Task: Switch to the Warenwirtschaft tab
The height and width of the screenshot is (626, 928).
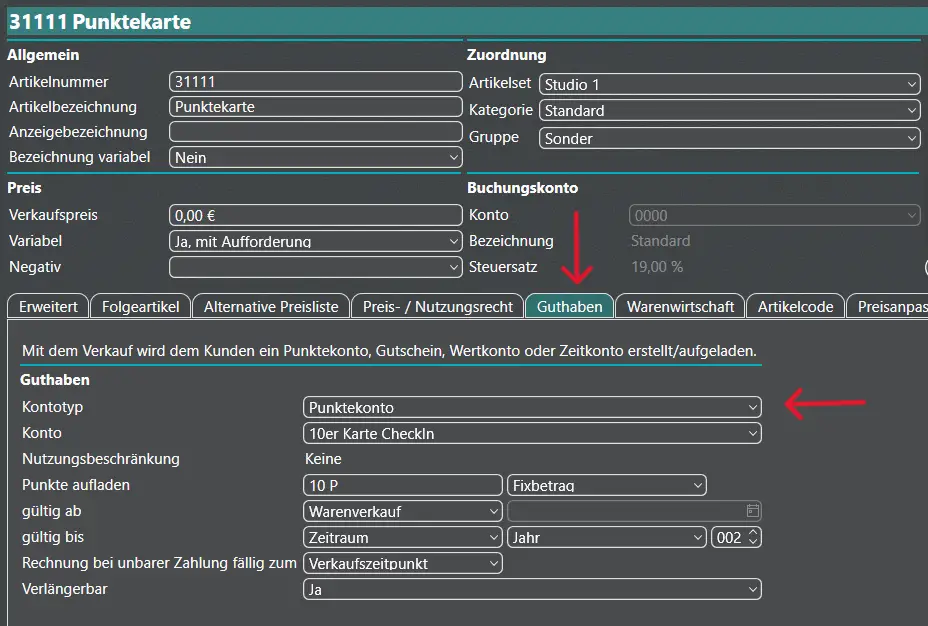Action: (680, 306)
